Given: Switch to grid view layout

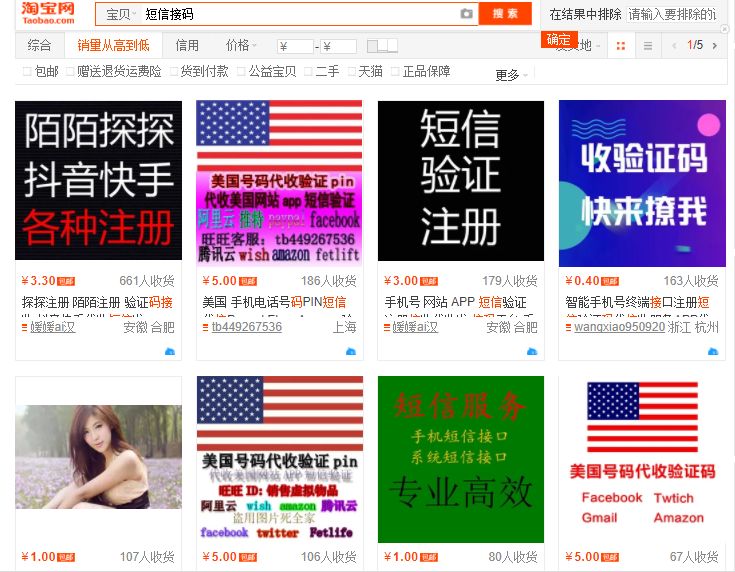Looking at the screenshot, I should tap(621, 45).
